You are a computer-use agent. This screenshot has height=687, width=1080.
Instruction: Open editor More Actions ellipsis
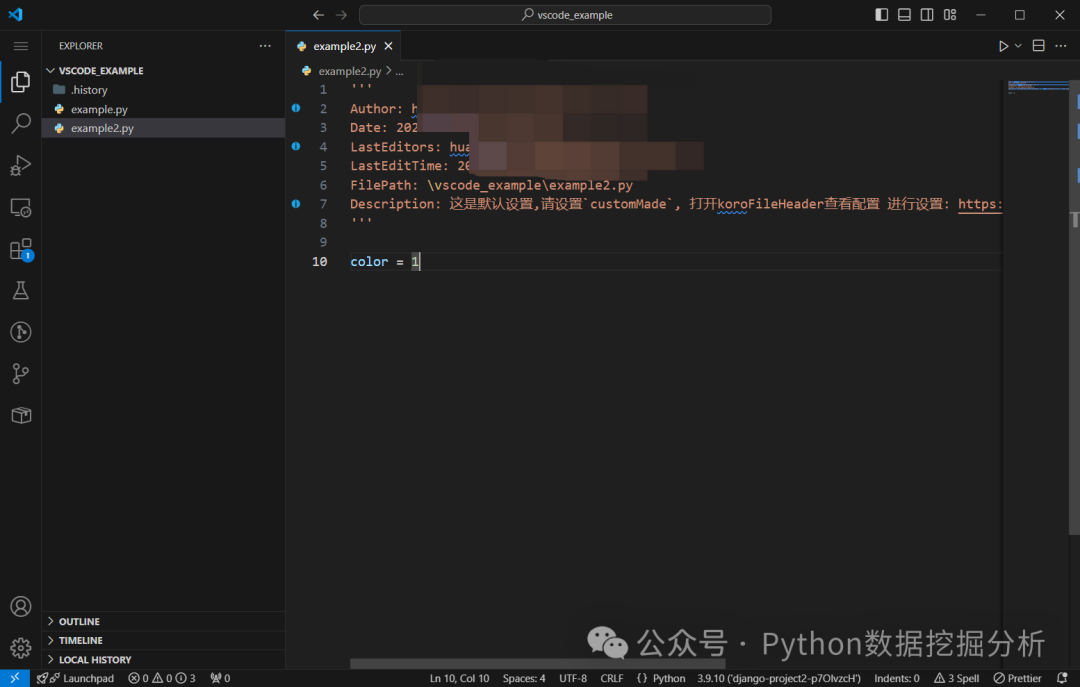[x=1061, y=46]
